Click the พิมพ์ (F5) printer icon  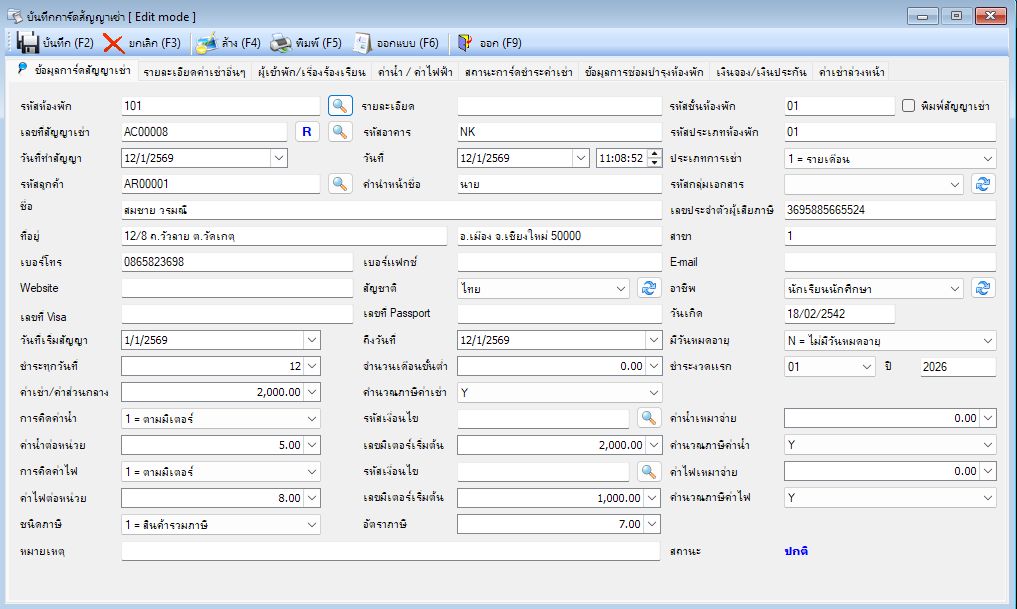pyautogui.click(x=280, y=43)
